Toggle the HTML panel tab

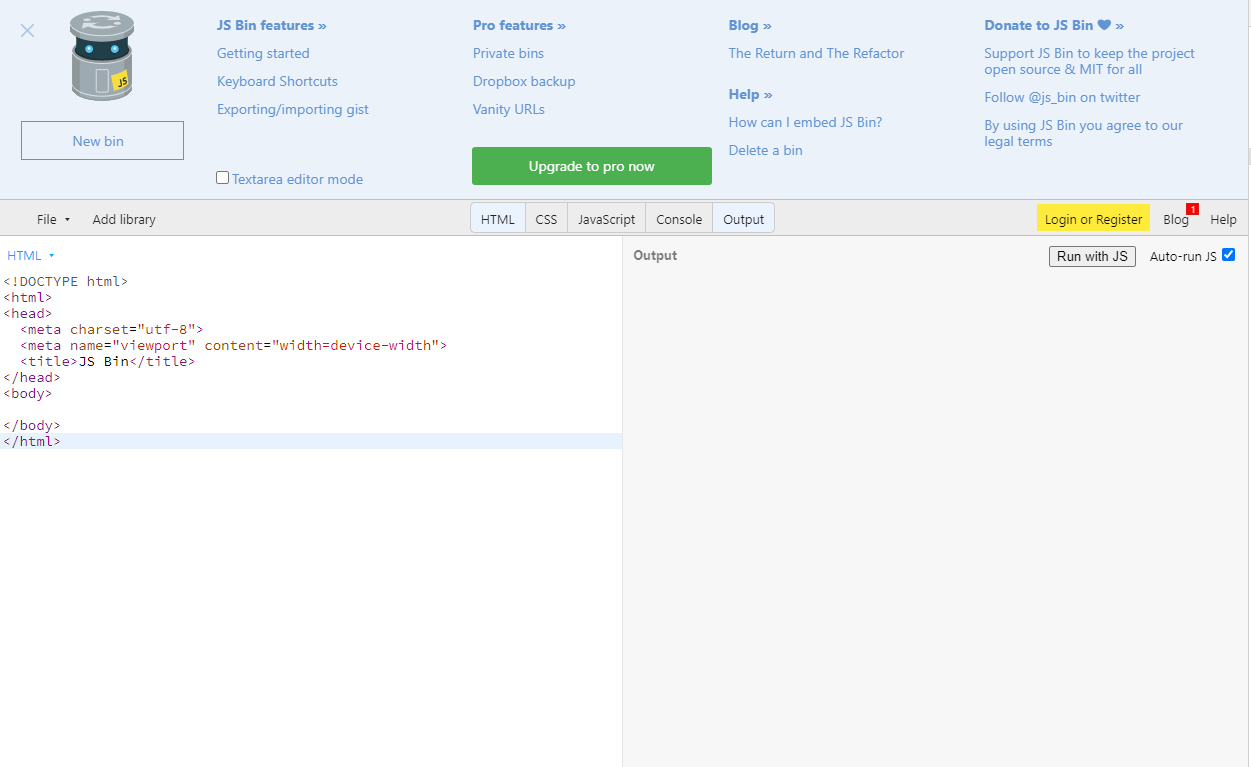coord(498,219)
